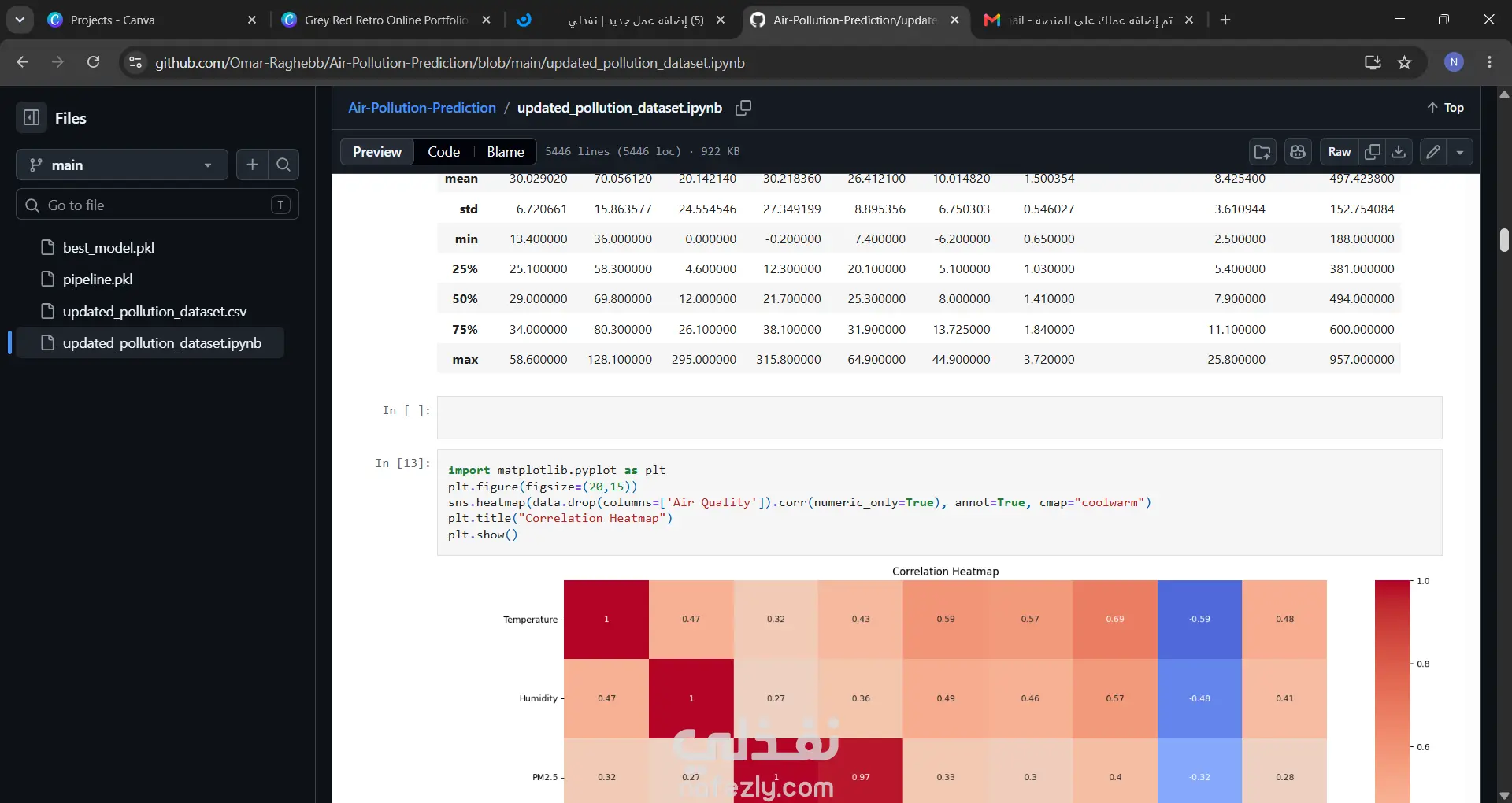Viewport: 1512px width, 803px height.
Task: Go back in browser history
Action: point(23,62)
